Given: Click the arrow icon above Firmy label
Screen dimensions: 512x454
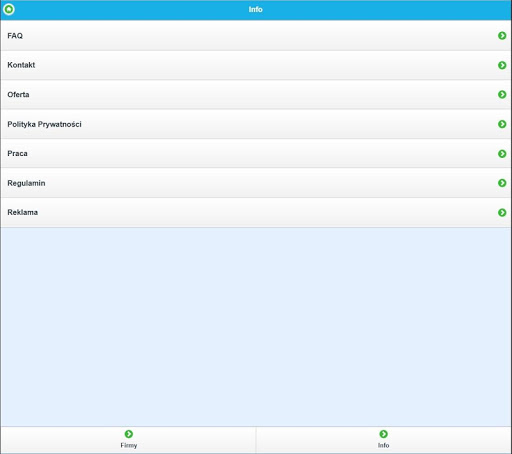Looking at the screenshot, I should click(129, 434).
